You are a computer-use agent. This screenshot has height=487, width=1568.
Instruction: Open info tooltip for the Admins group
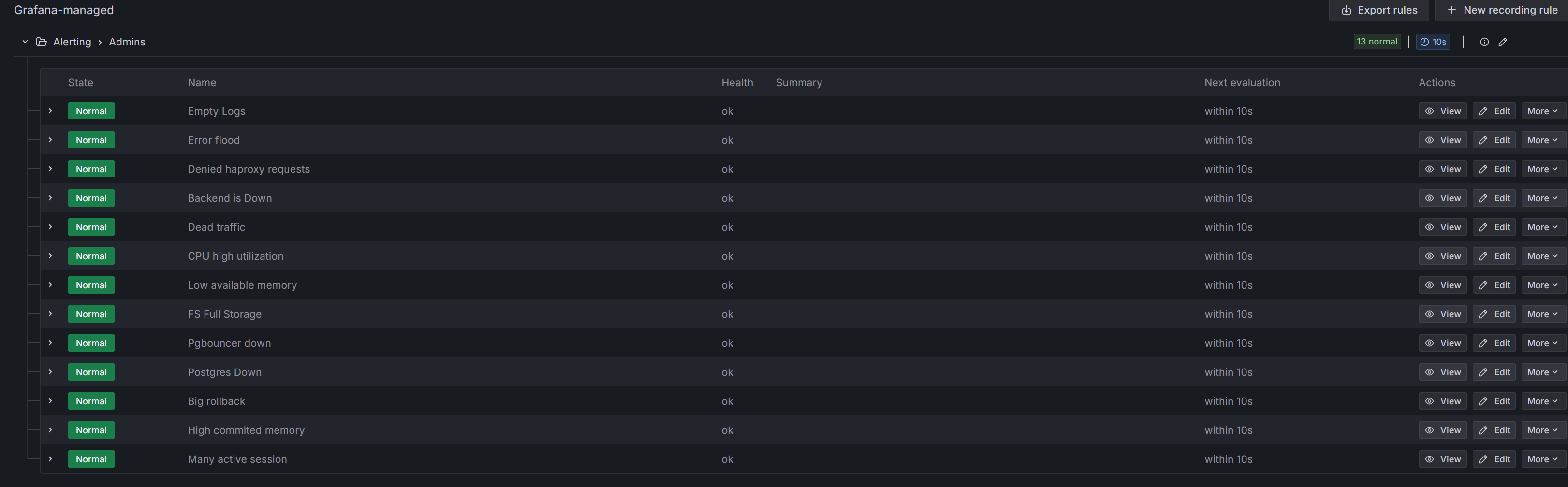click(1485, 42)
